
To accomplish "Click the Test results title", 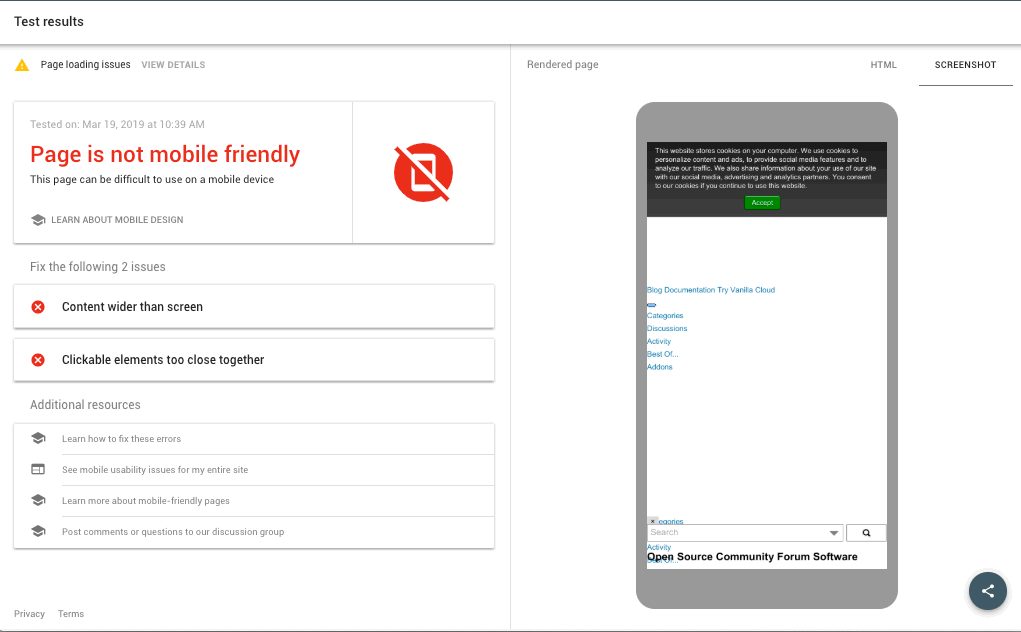I will point(49,21).
